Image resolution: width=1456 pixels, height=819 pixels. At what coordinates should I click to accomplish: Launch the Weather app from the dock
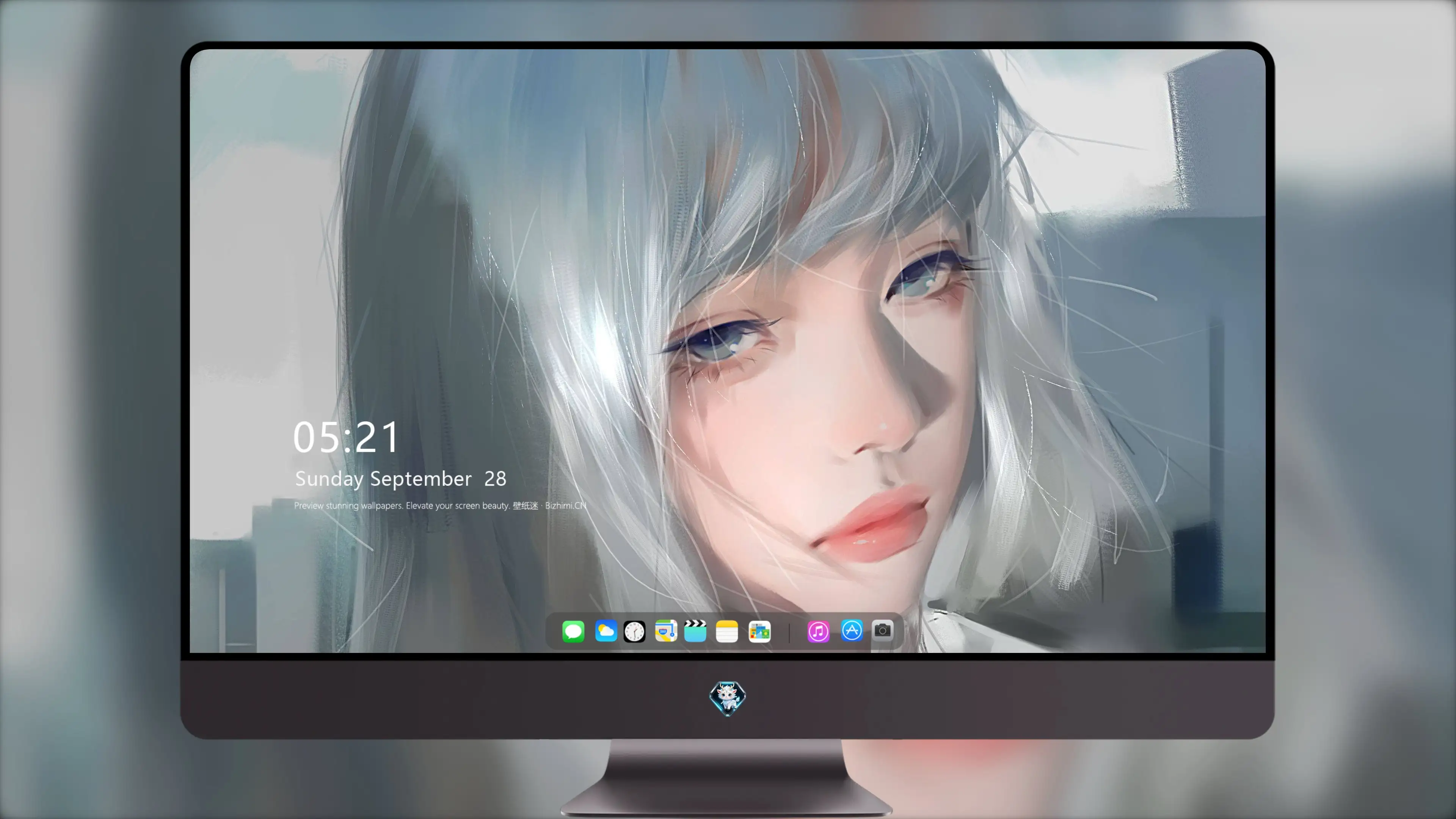[x=606, y=631]
